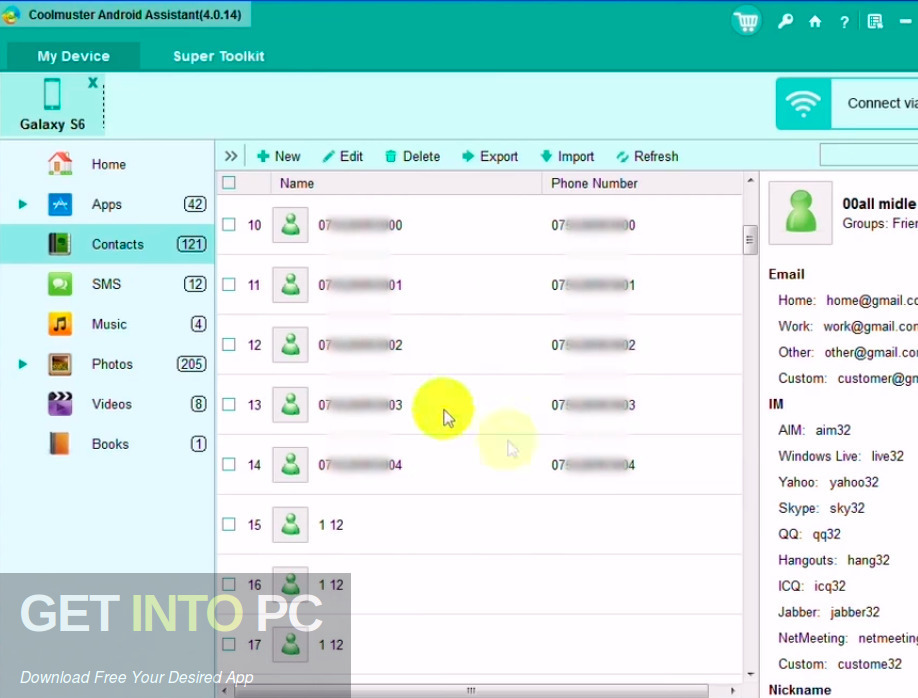Click the vertical scrollbar thumb of contact list
Image resolution: width=918 pixels, height=698 pixels.
pyautogui.click(x=750, y=239)
